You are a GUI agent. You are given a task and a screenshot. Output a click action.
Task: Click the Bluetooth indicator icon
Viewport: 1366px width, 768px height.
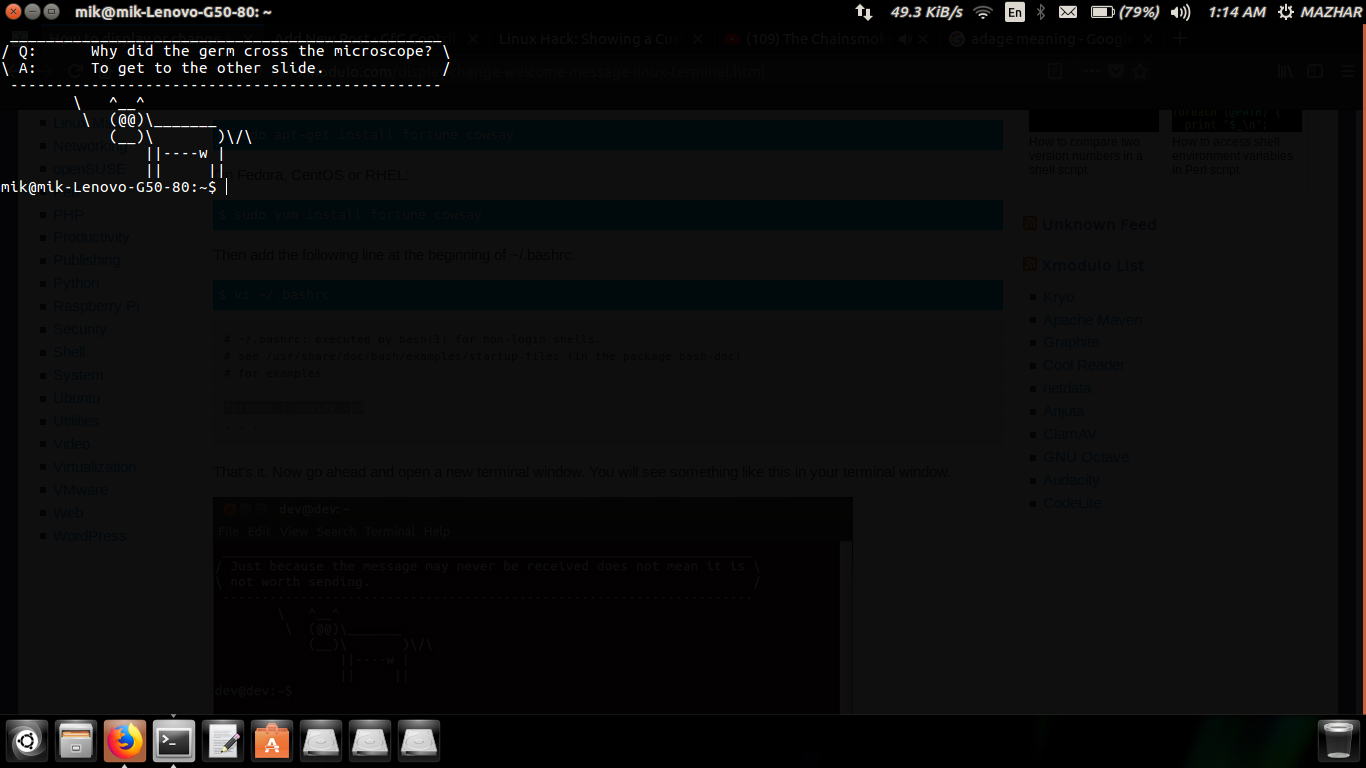1040,12
